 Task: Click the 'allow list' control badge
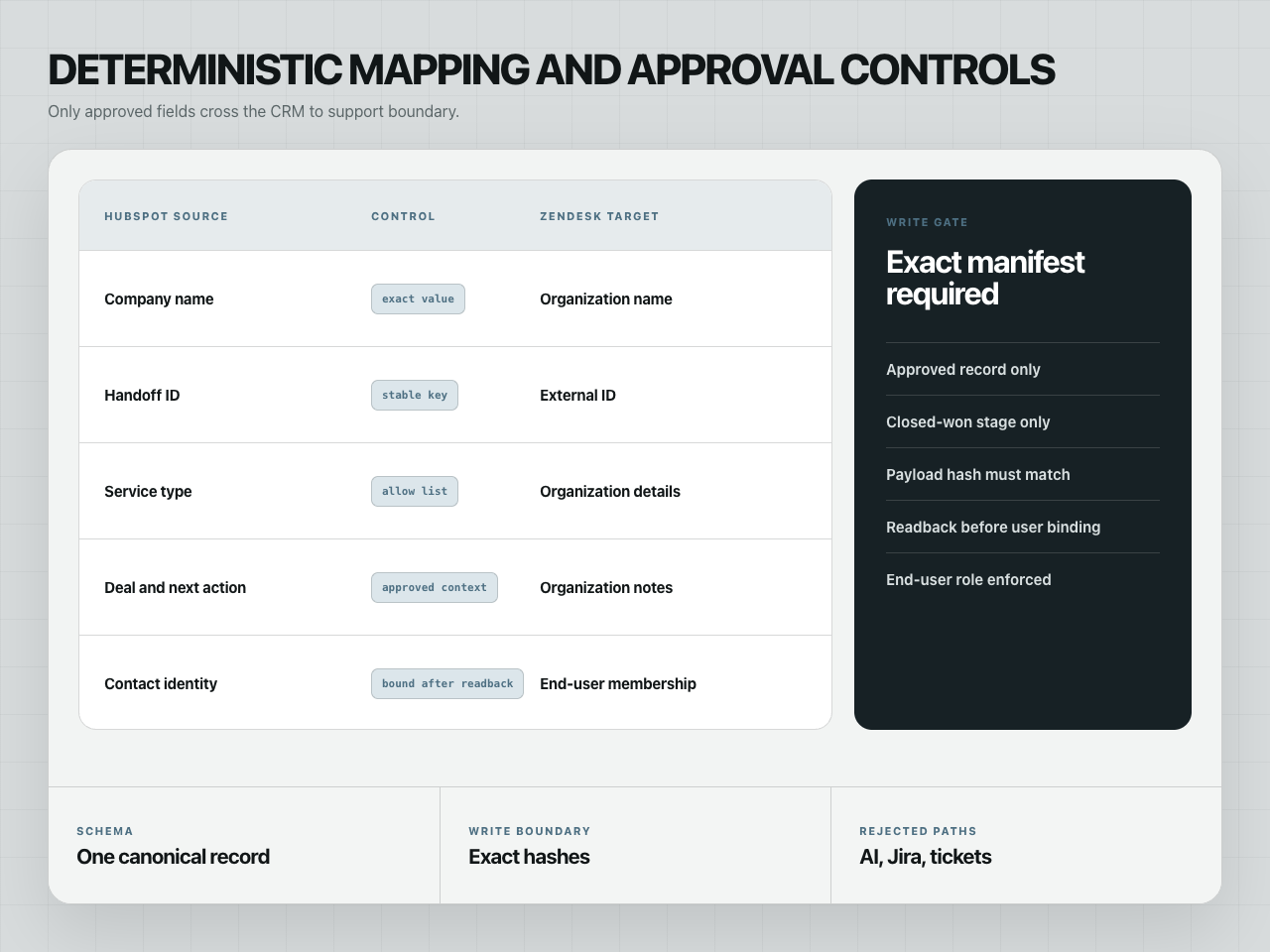(415, 491)
